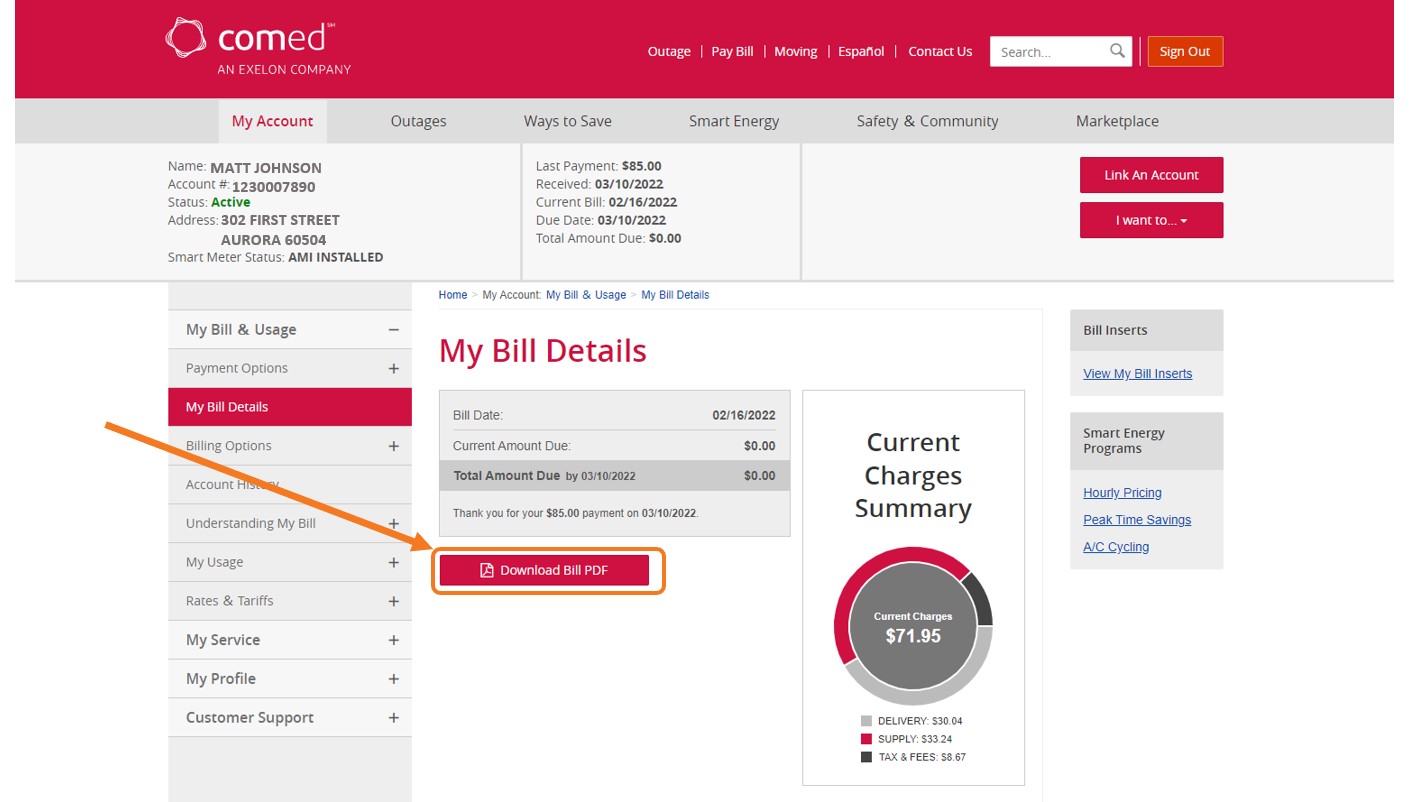Click the search magnifier icon
The height and width of the screenshot is (802, 1412).
click(1117, 51)
